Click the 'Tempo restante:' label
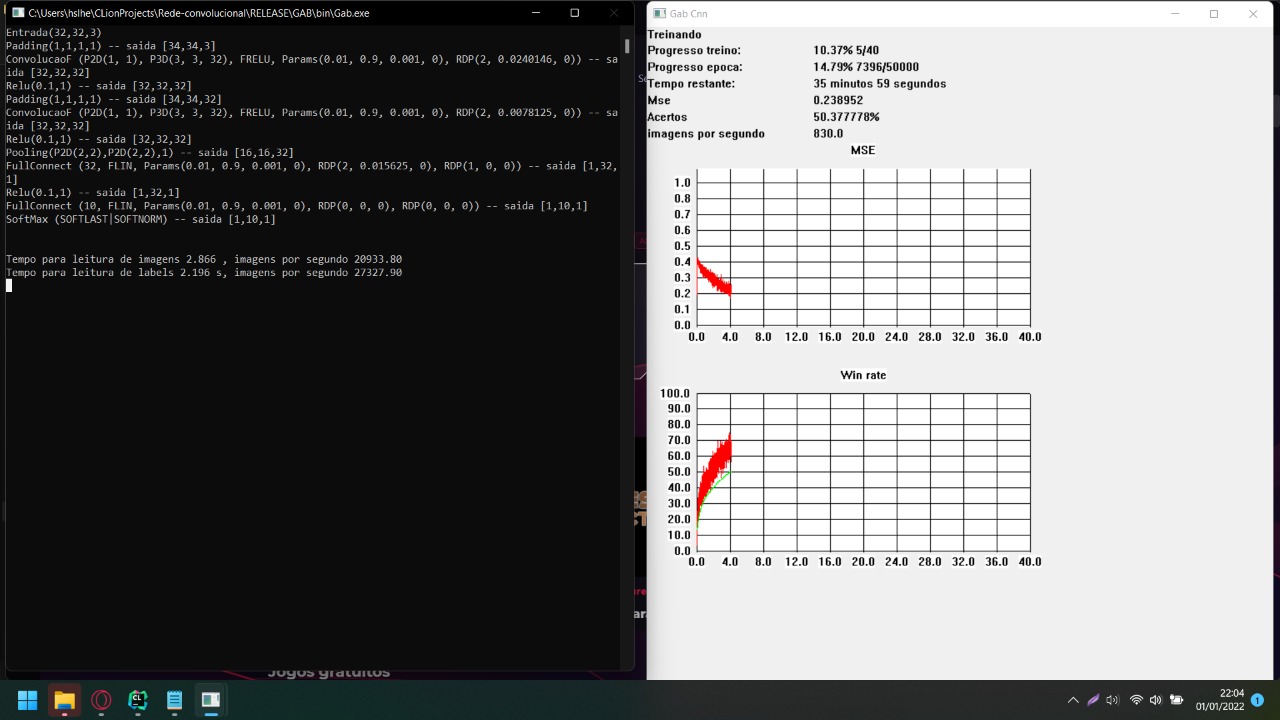This screenshot has width=1280, height=720. (691, 84)
